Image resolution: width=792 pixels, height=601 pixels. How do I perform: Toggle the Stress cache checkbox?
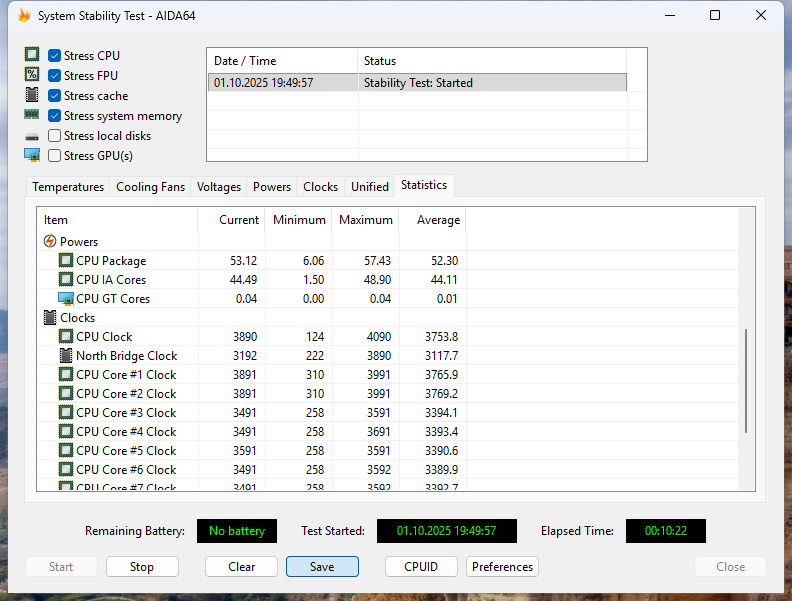tap(55, 95)
